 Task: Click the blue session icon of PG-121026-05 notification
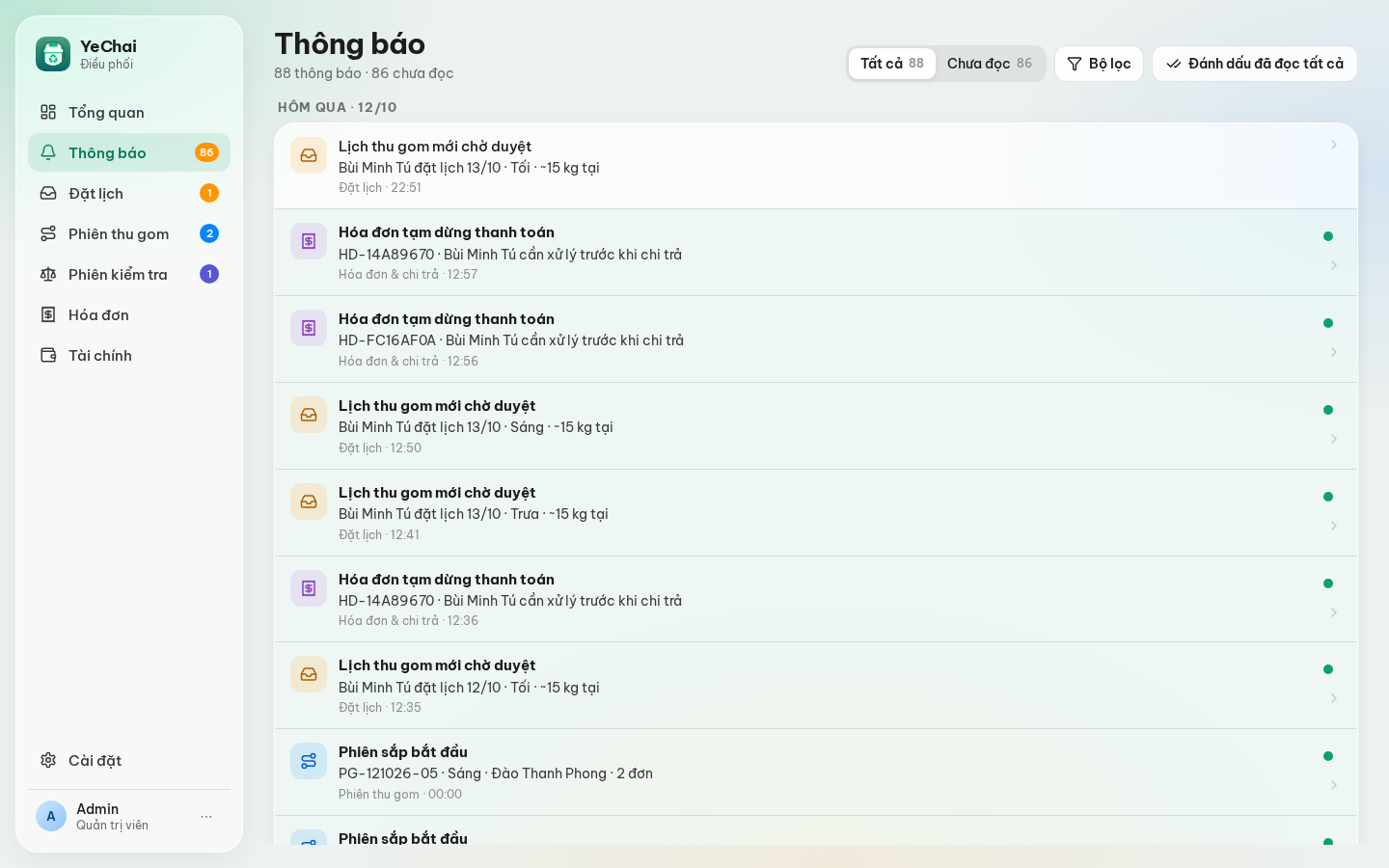pyautogui.click(x=309, y=761)
